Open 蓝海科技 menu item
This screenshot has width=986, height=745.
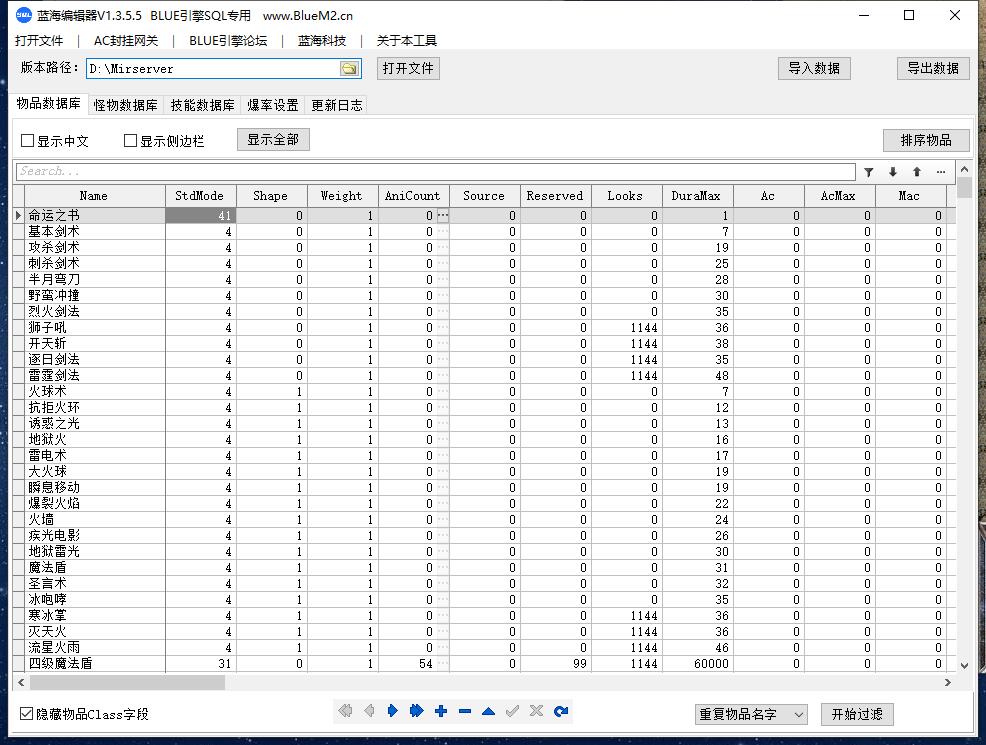click(322, 41)
